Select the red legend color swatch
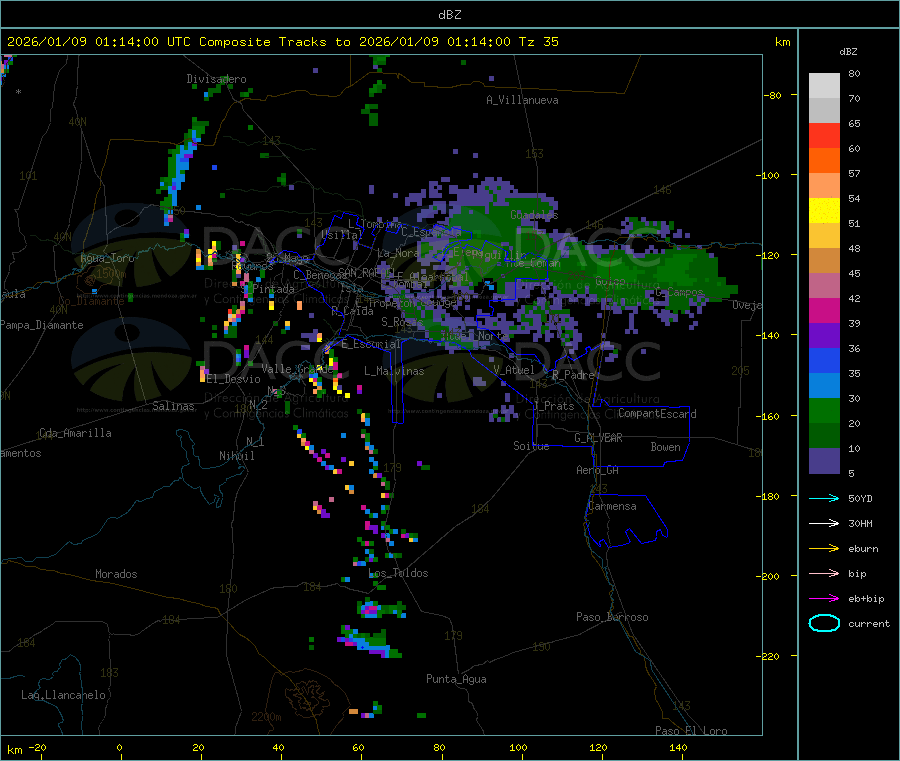This screenshot has height=761, width=900. pyautogui.click(x=824, y=135)
